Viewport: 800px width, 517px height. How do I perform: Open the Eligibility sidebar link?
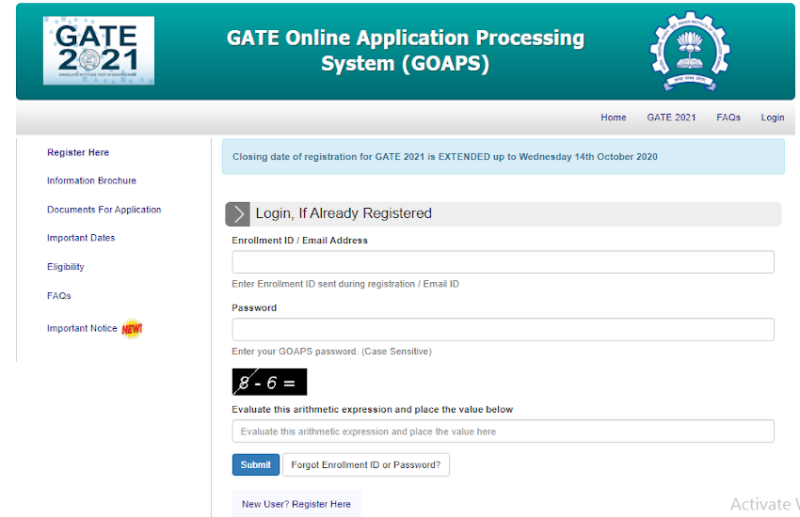click(66, 267)
